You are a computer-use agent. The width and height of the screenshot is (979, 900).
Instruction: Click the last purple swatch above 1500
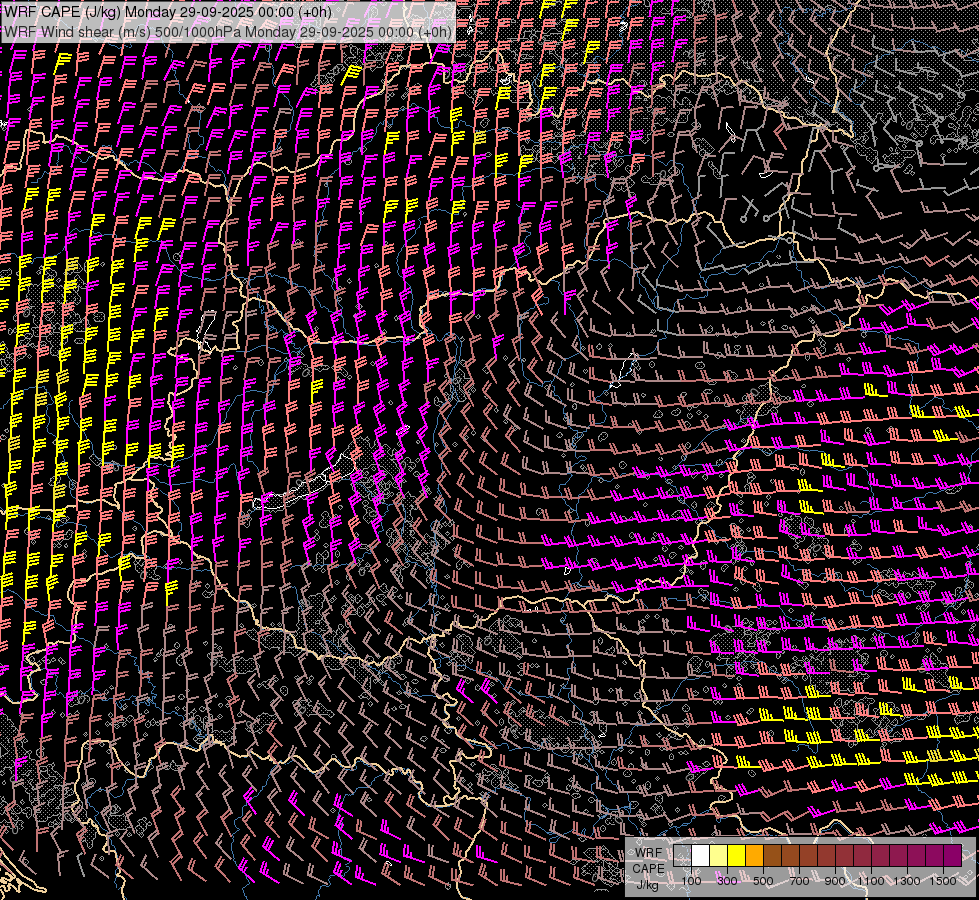coord(952,855)
